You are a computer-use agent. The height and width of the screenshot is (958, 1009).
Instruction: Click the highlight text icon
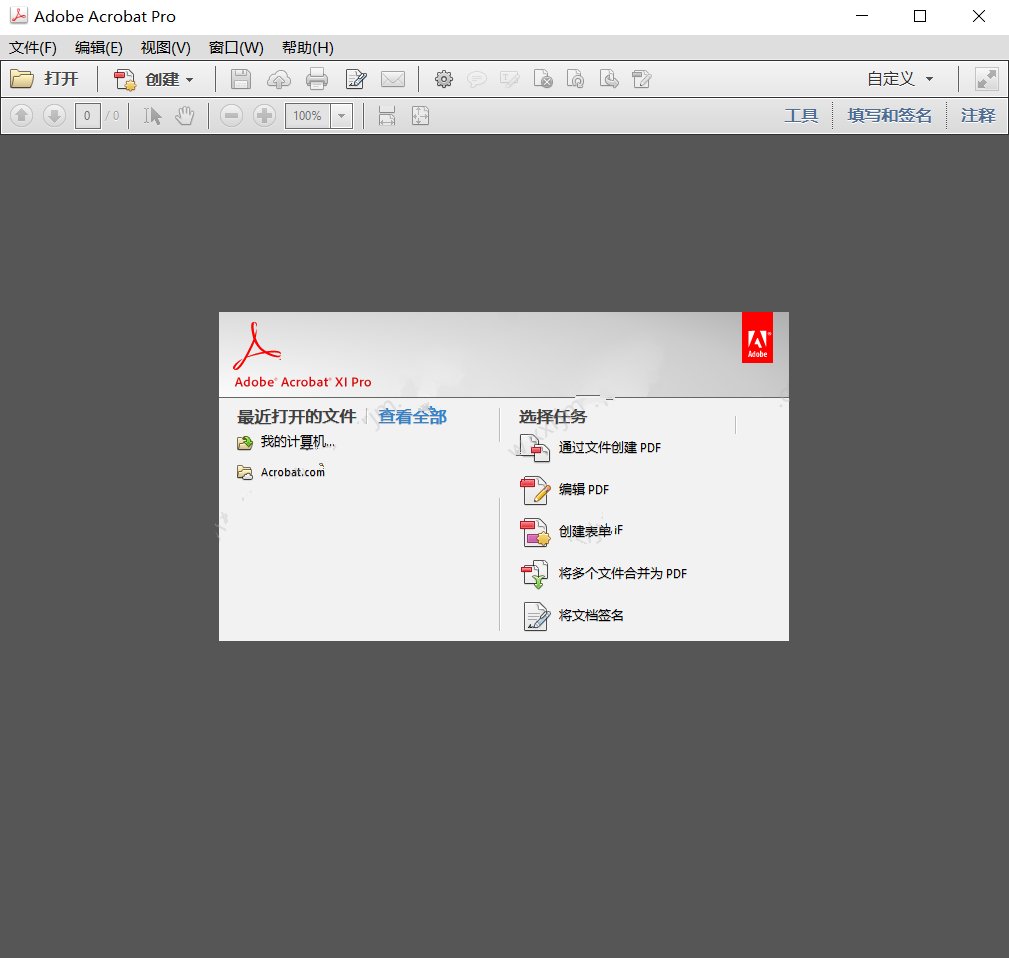tap(509, 79)
